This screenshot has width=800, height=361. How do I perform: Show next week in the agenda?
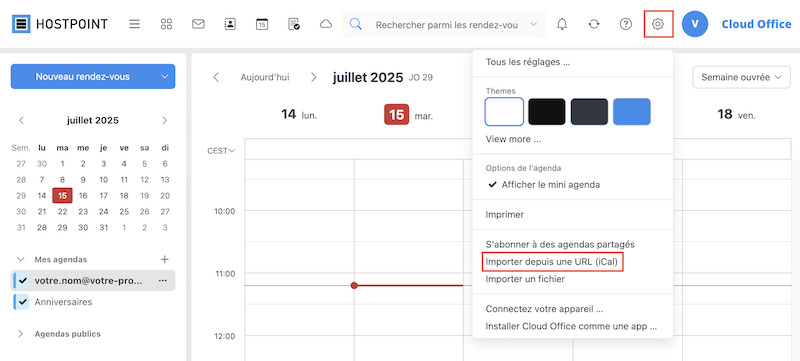(314, 77)
